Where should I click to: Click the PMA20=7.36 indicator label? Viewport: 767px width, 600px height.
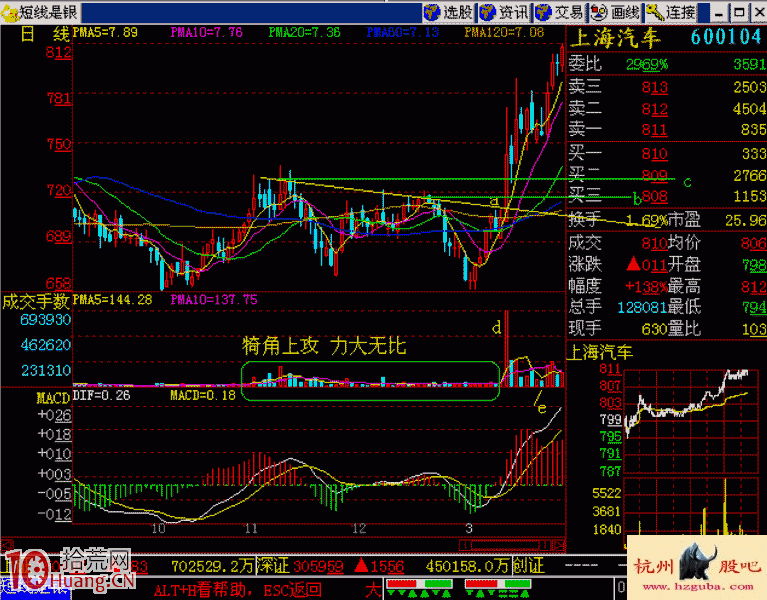click(x=304, y=32)
